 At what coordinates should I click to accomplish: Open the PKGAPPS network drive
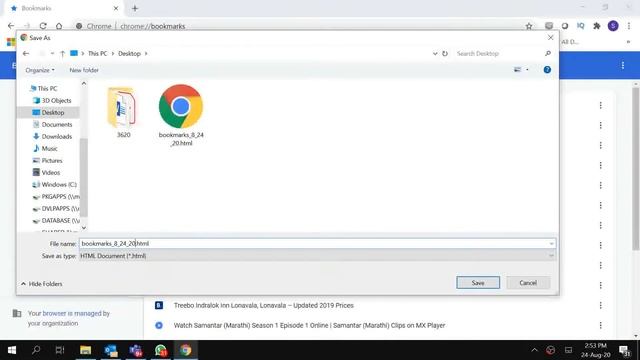(56, 197)
